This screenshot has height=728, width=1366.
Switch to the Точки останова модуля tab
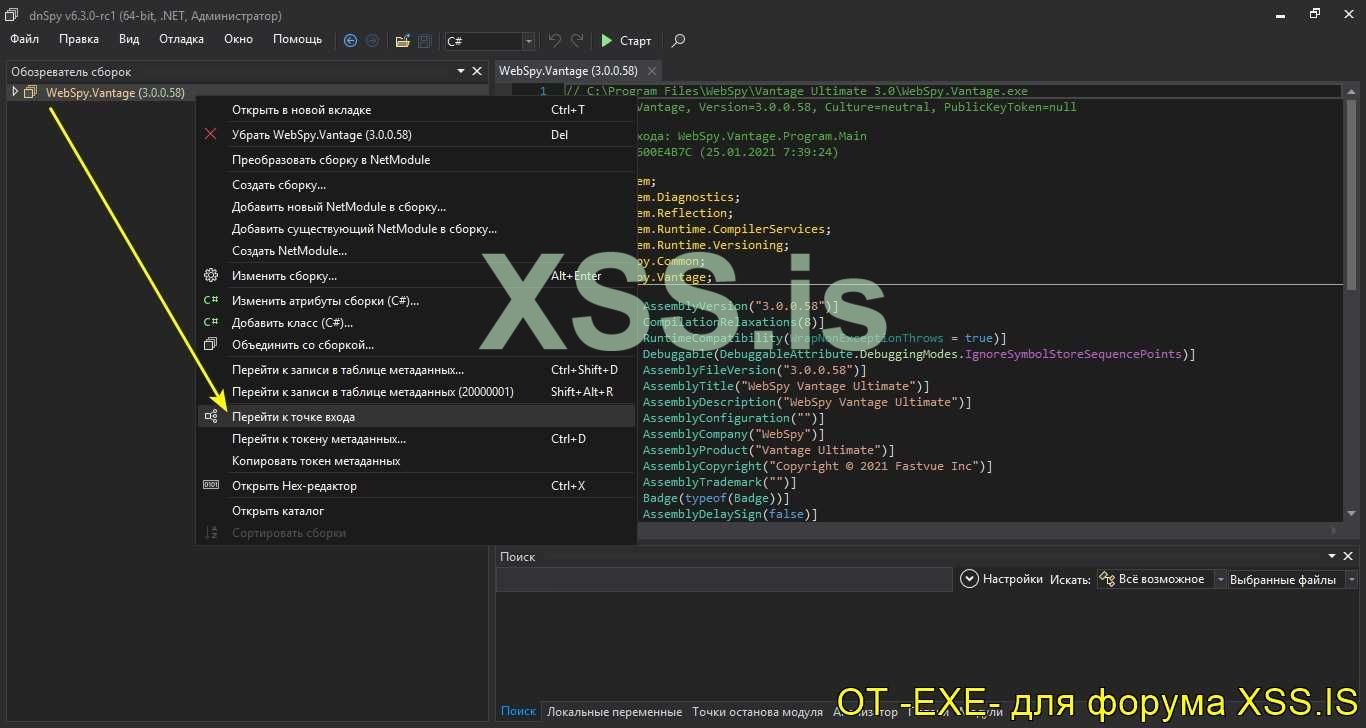(758, 712)
